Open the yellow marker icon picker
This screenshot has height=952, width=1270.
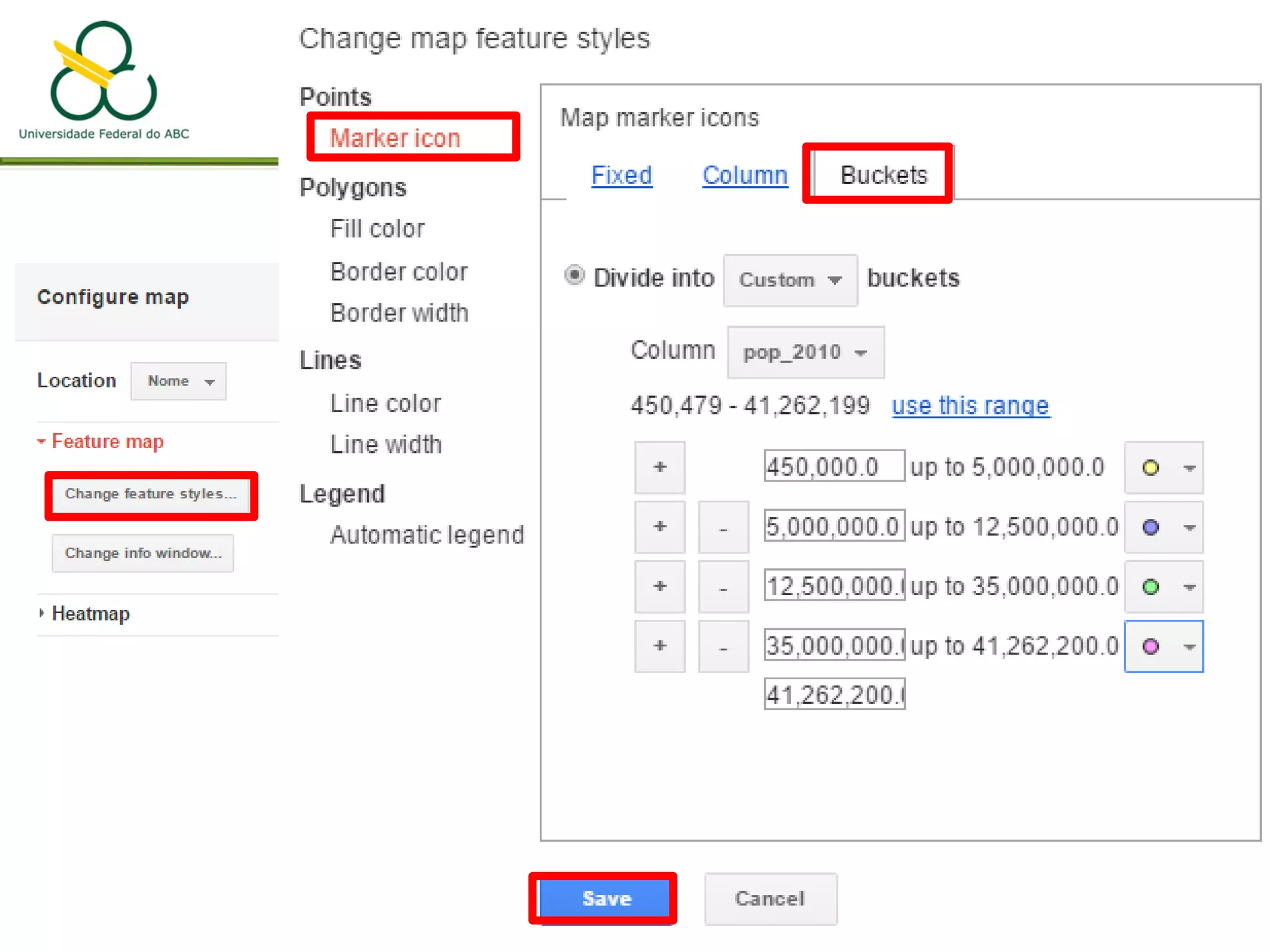pos(1163,467)
